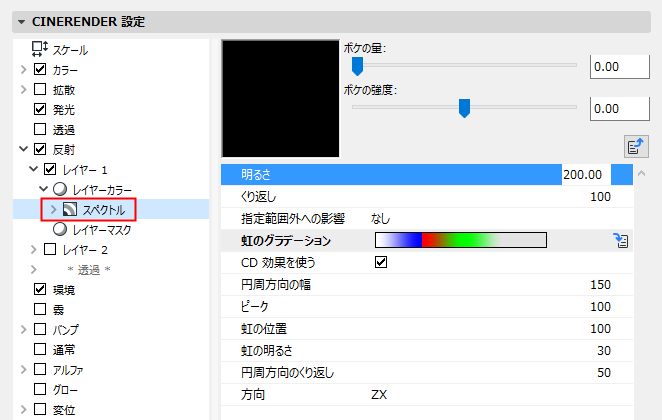Screen dimensions: 662x420
Task: Collapse the CINERENDER 設定 panel
Action: [22, 22]
